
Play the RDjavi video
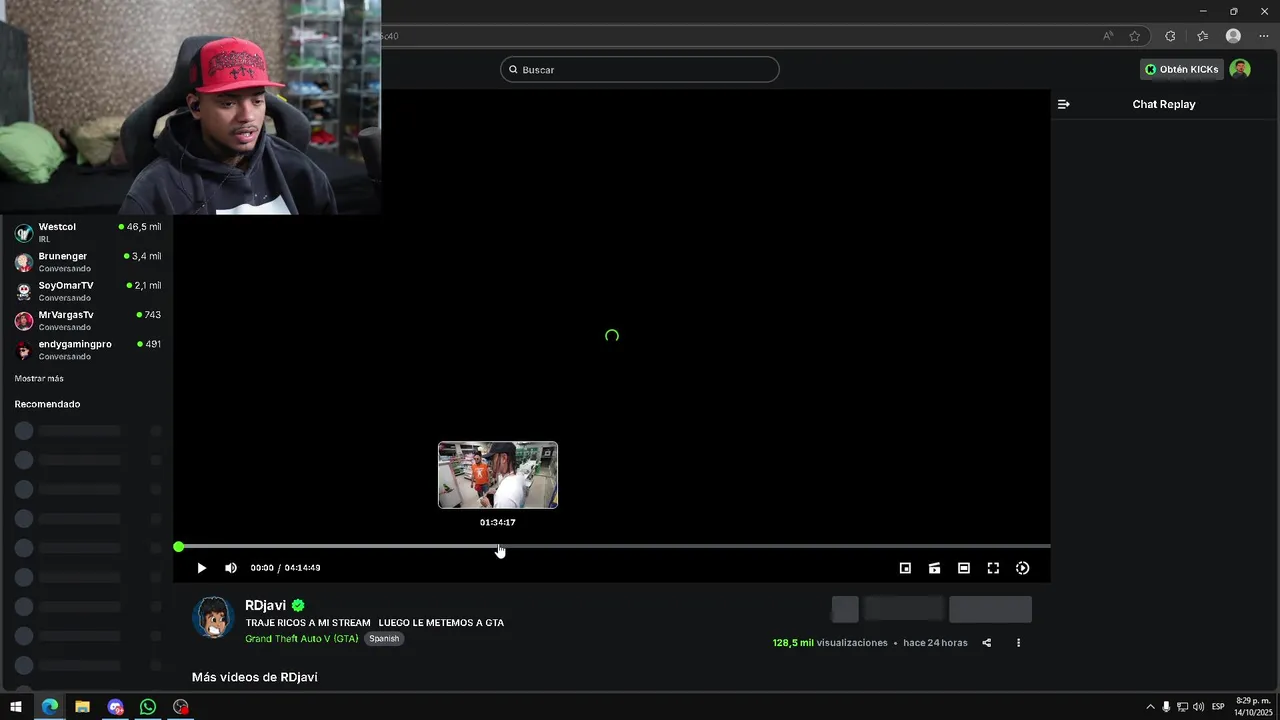point(201,568)
